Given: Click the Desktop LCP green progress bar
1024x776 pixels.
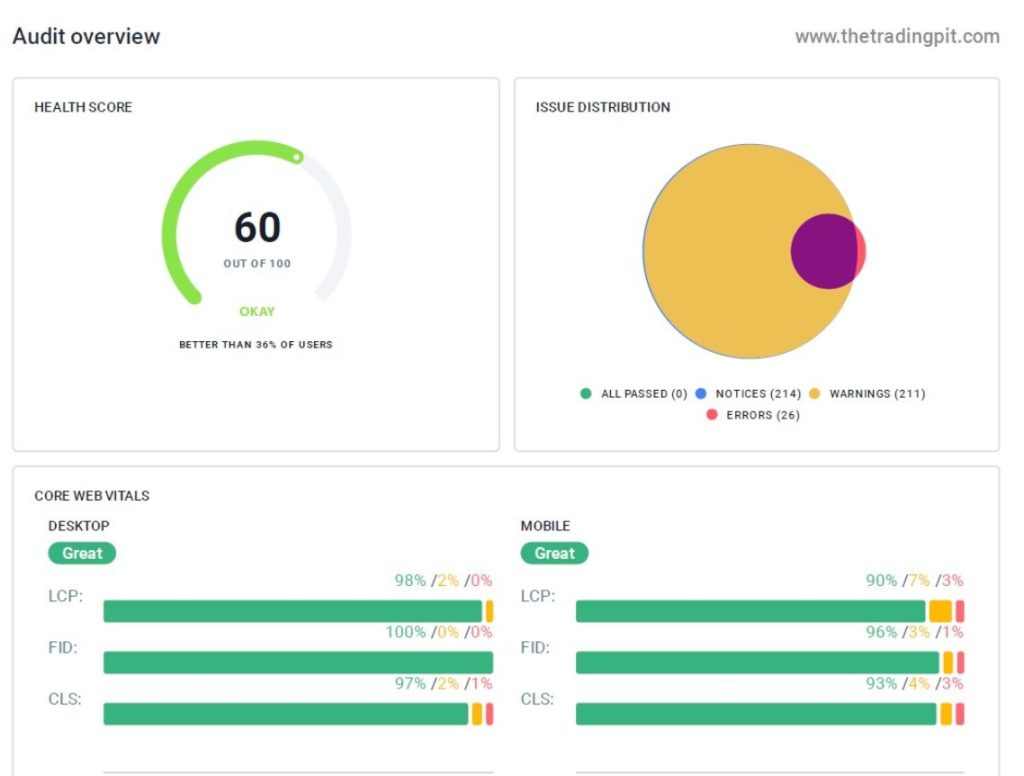Looking at the screenshot, I should pos(292,611).
